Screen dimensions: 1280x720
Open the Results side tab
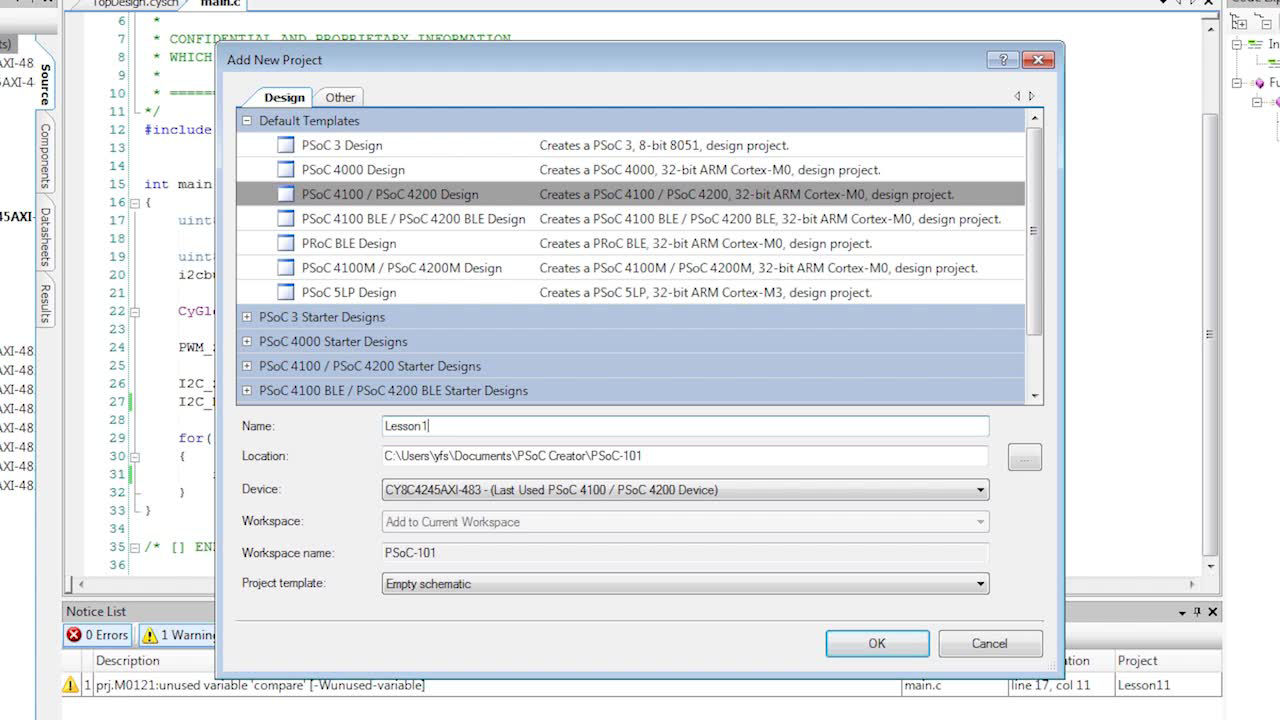click(x=45, y=303)
